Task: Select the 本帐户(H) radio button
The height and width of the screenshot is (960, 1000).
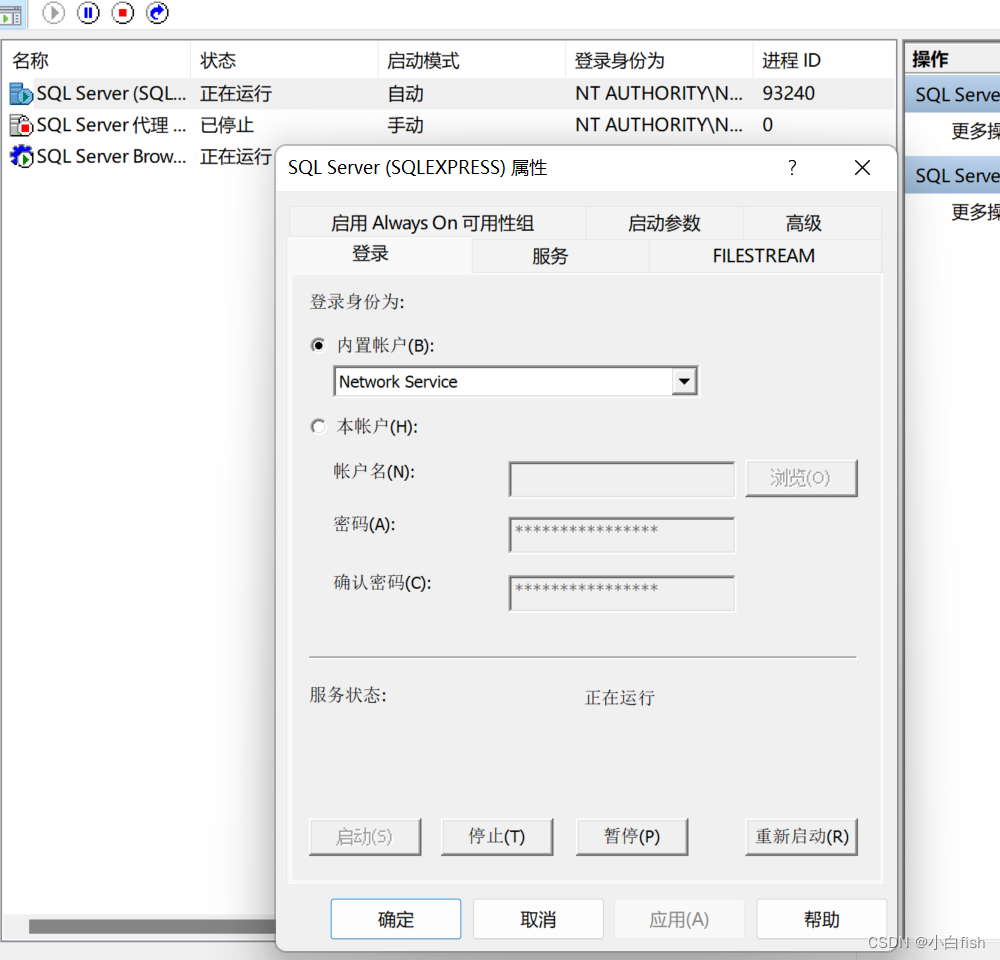Action: click(318, 426)
